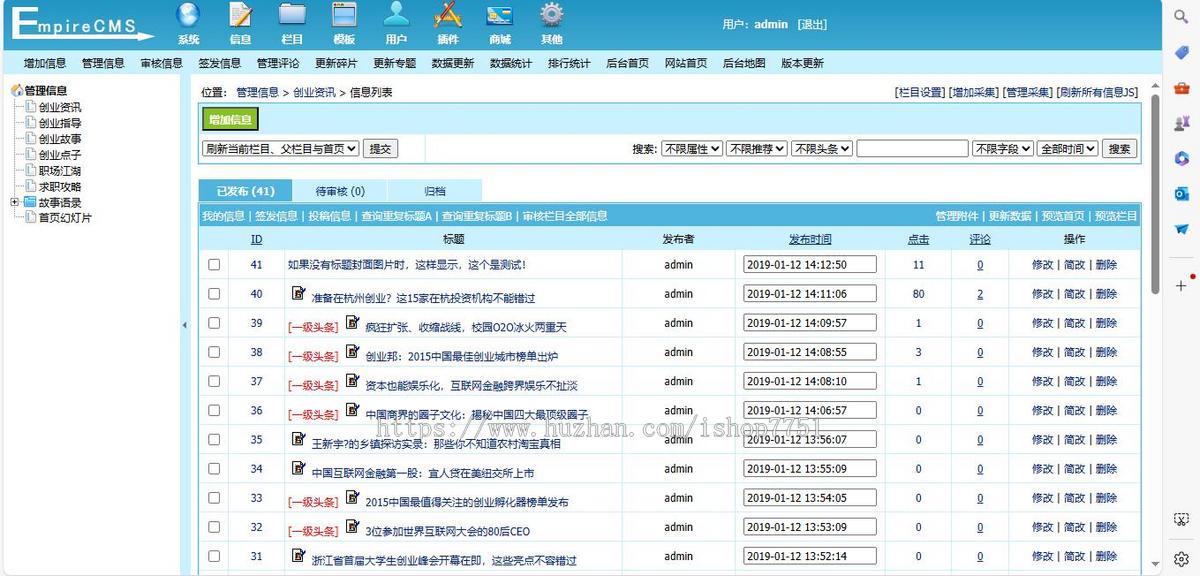
Task: Open the 栏目 folder icon
Action: coord(292,15)
